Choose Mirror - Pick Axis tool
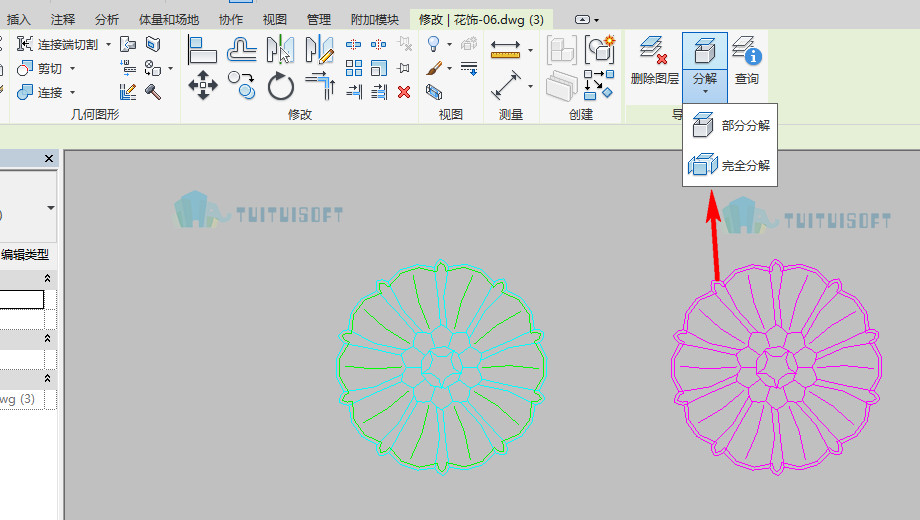This screenshot has width=920, height=520. (x=280, y=49)
